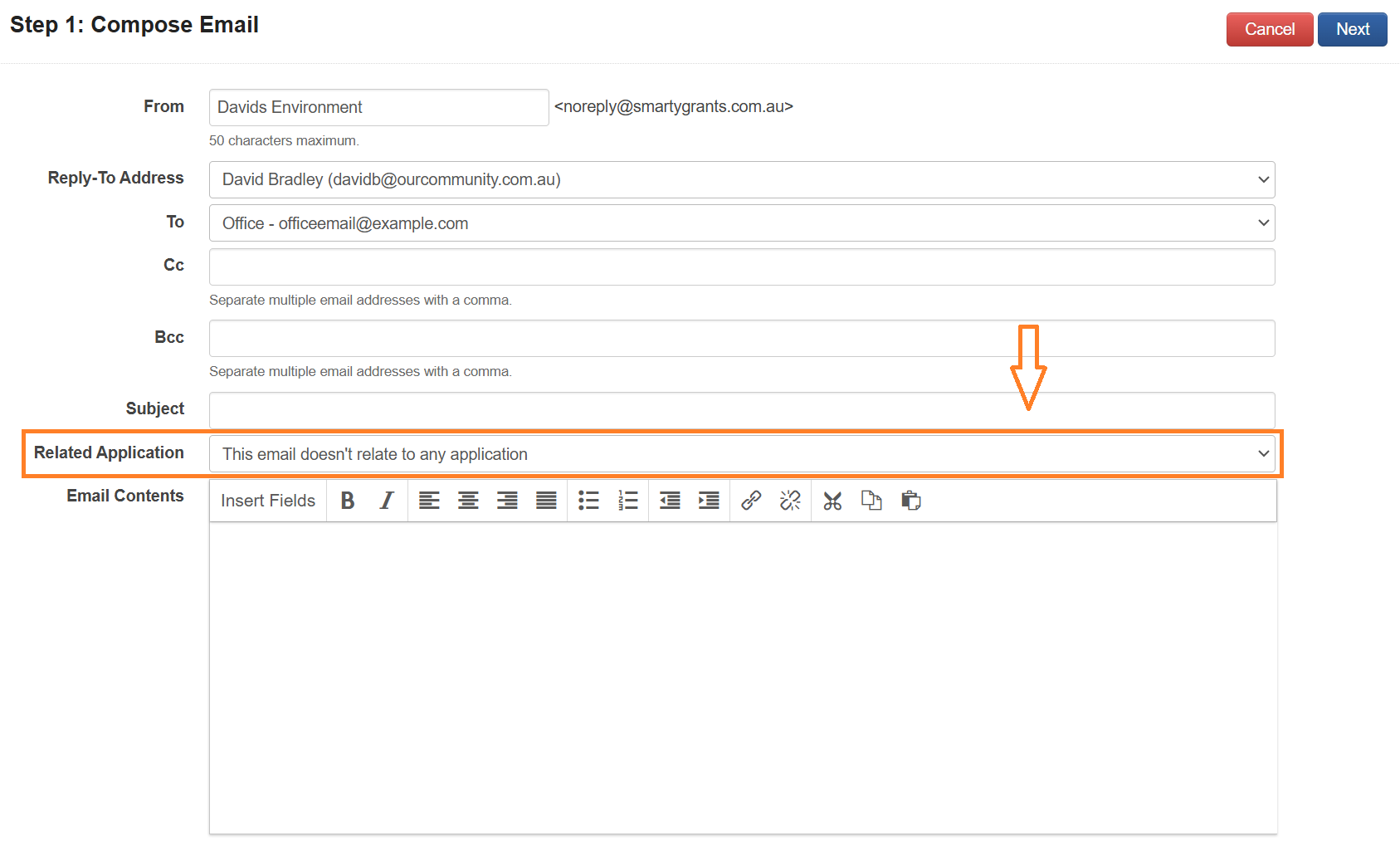Align email text to the left

click(429, 501)
